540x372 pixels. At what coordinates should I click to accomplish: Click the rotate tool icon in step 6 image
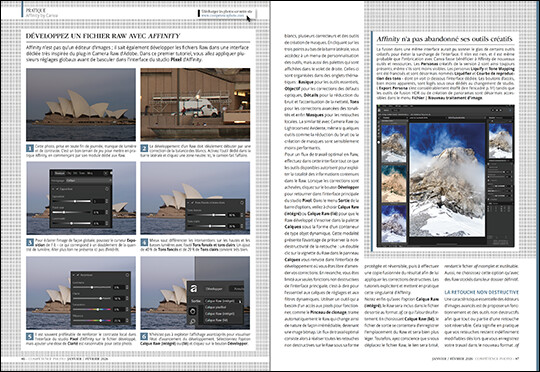point(193,310)
